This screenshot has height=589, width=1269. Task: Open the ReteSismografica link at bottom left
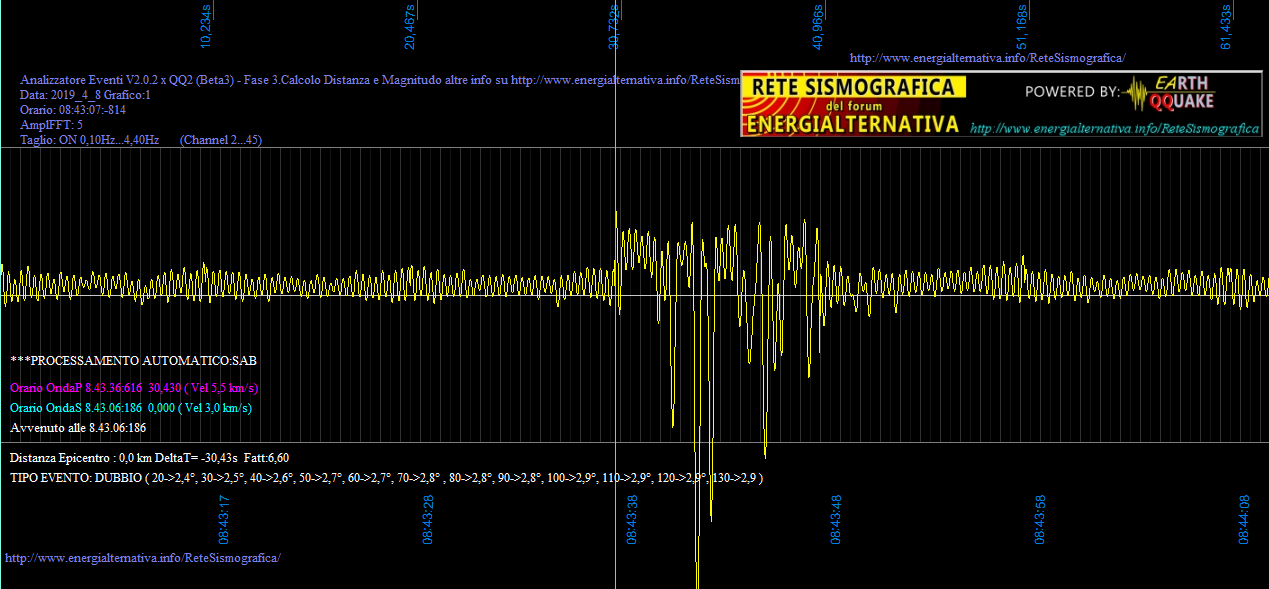pyautogui.click(x=143, y=557)
